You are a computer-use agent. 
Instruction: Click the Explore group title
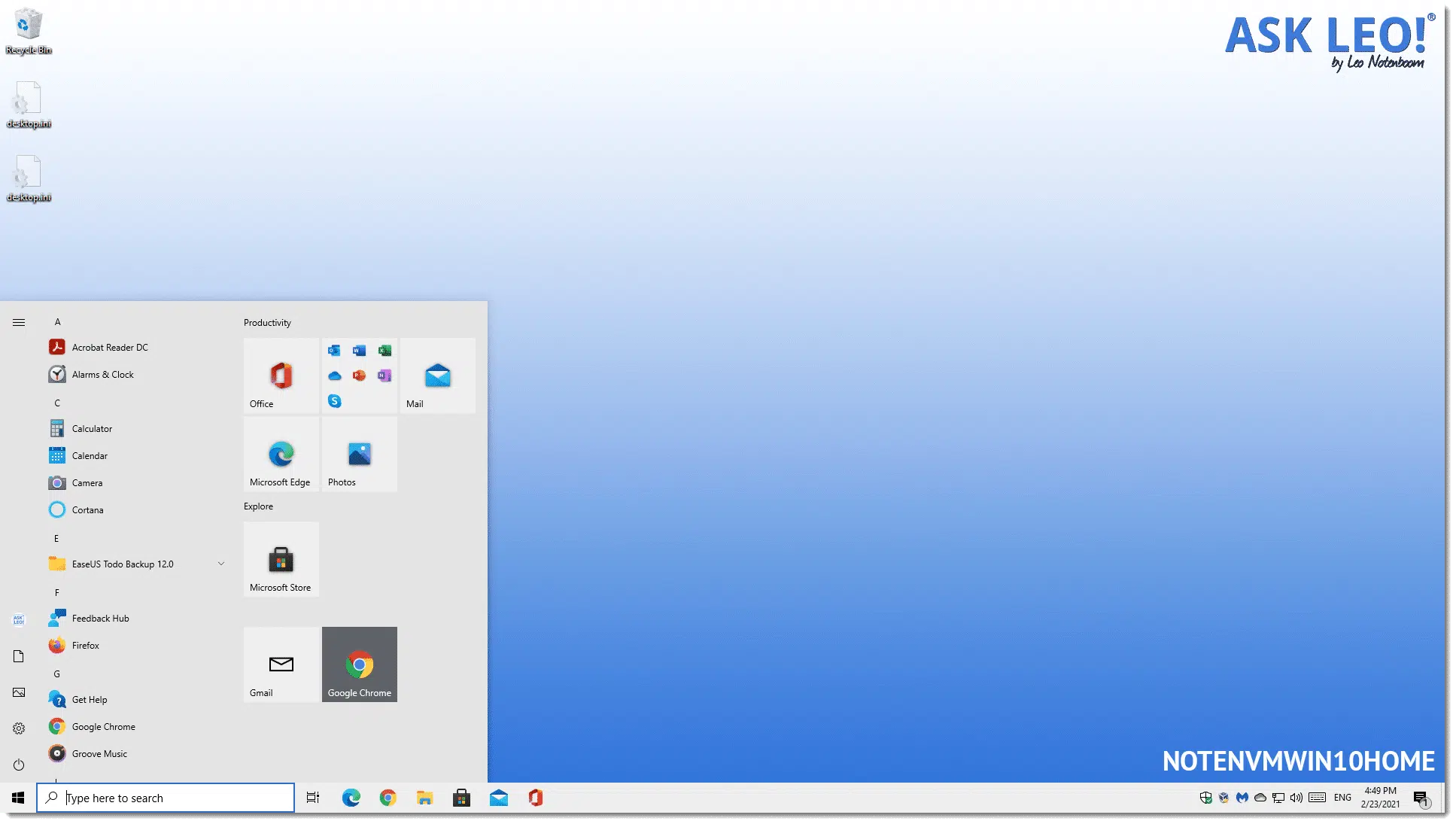[x=258, y=506]
